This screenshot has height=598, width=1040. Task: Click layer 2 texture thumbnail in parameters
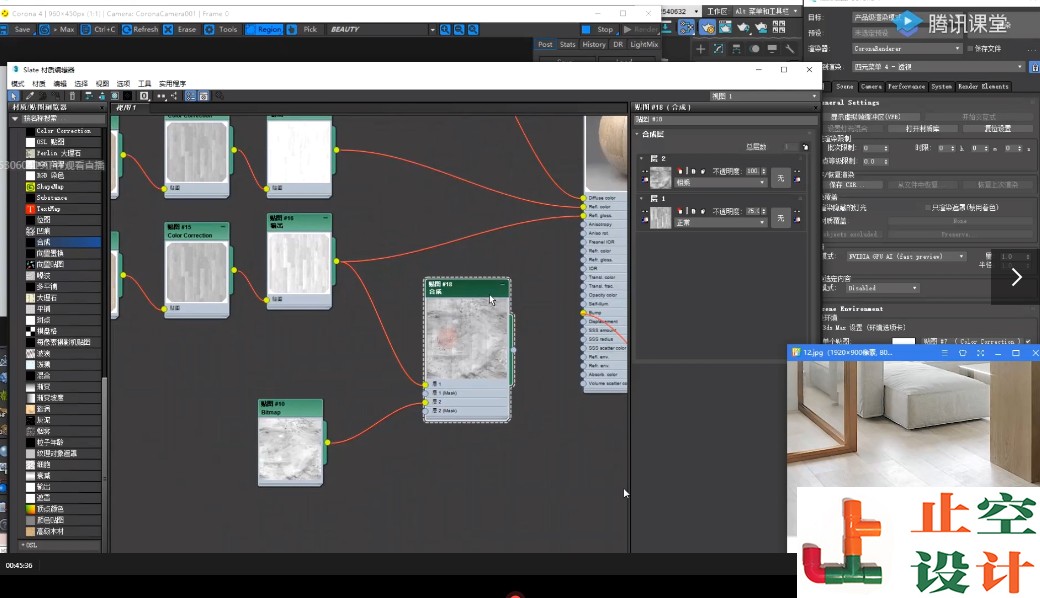coord(661,178)
